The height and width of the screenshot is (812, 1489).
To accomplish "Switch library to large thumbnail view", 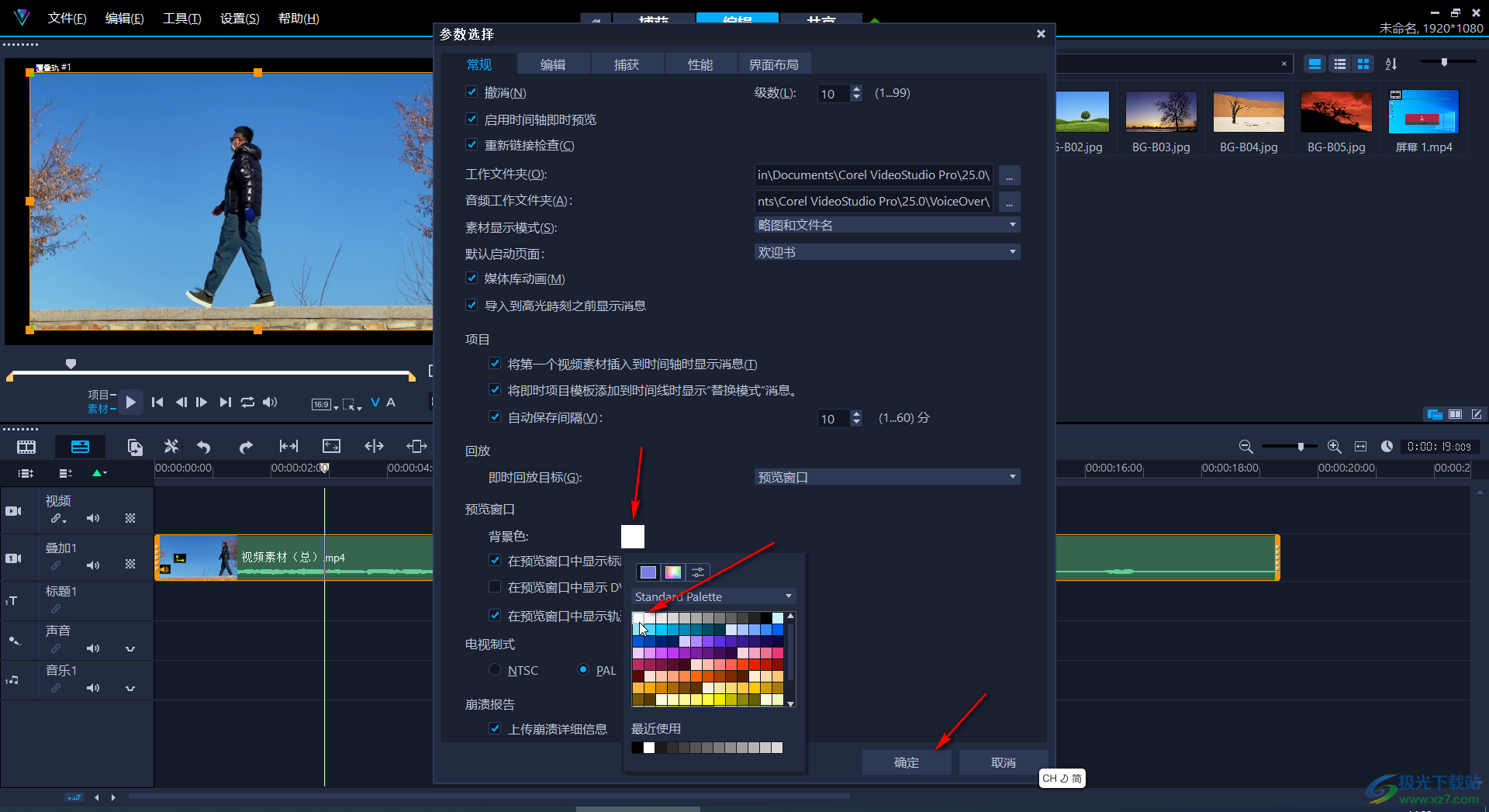I will [1363, 64].
